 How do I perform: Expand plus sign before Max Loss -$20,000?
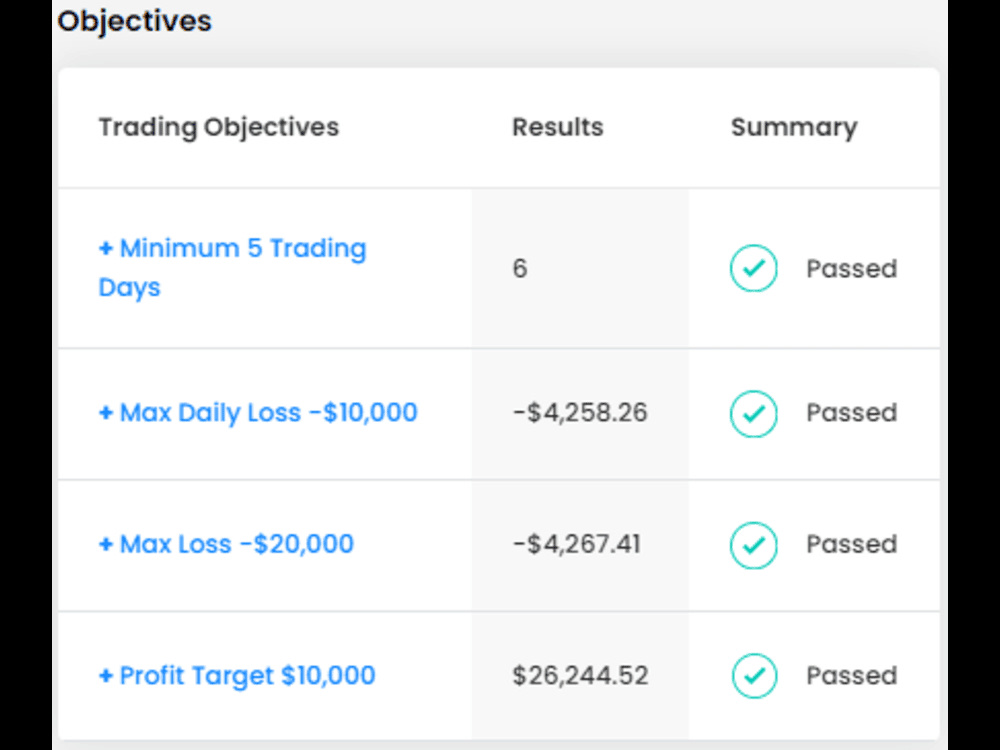[106, 544]
